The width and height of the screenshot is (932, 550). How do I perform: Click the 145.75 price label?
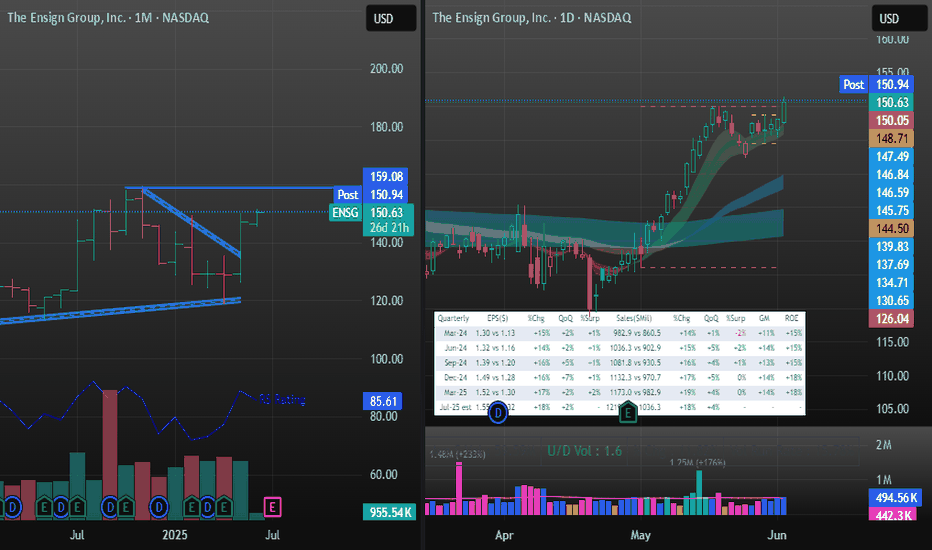coord(892,210)
